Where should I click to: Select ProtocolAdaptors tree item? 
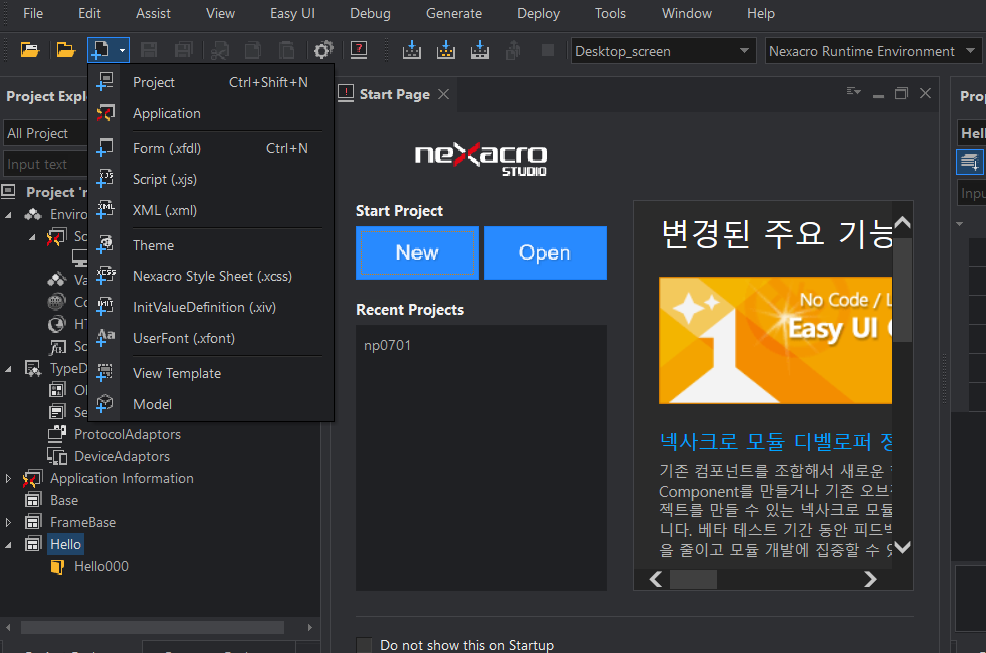click(x=127, y=434)
